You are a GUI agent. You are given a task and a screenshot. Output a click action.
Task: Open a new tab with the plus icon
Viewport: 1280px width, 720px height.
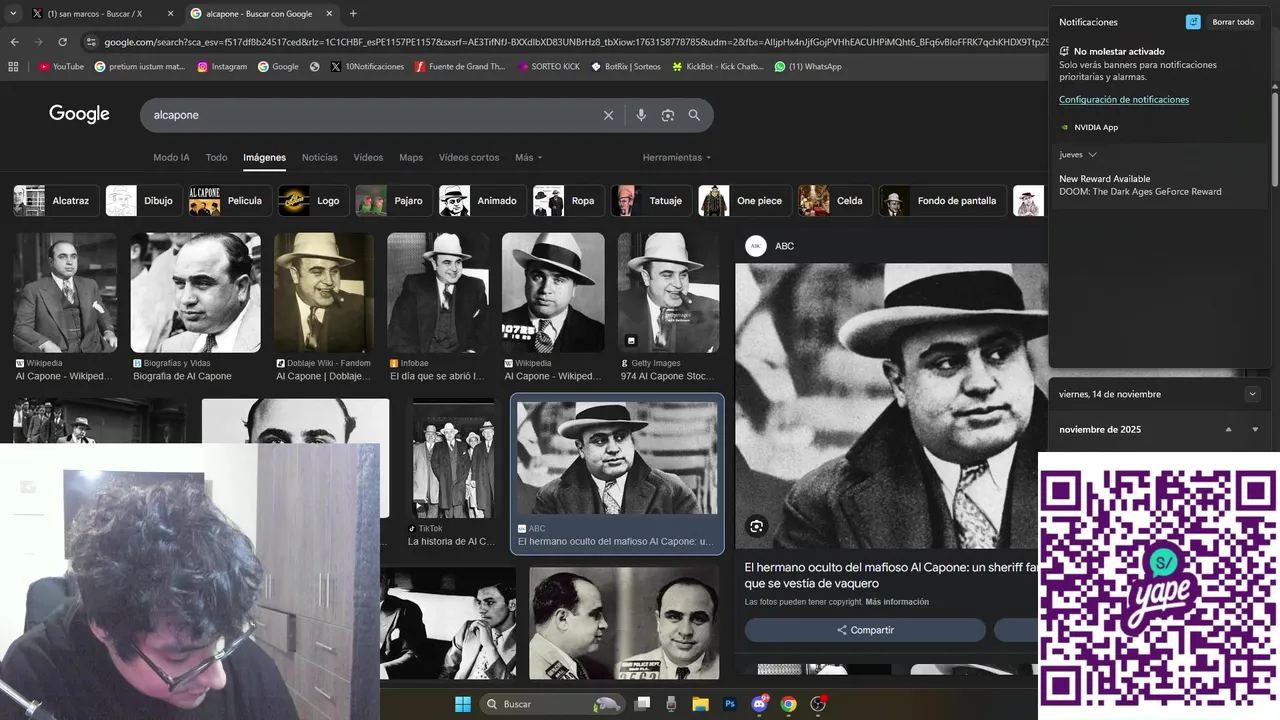click(x=353, y=14)
